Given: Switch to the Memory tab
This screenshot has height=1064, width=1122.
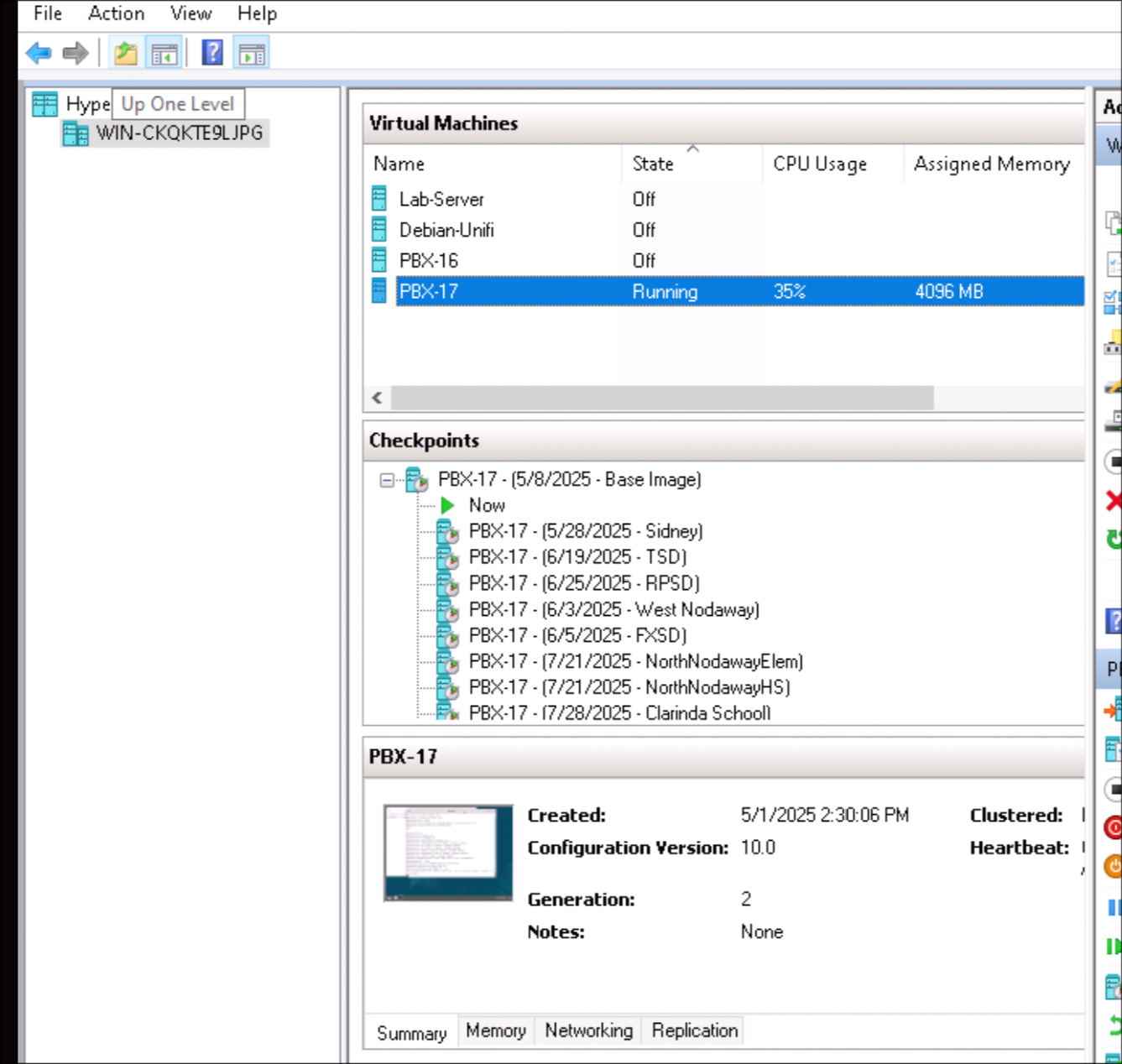Looking at the screenshot, I should click(495, 1030).
